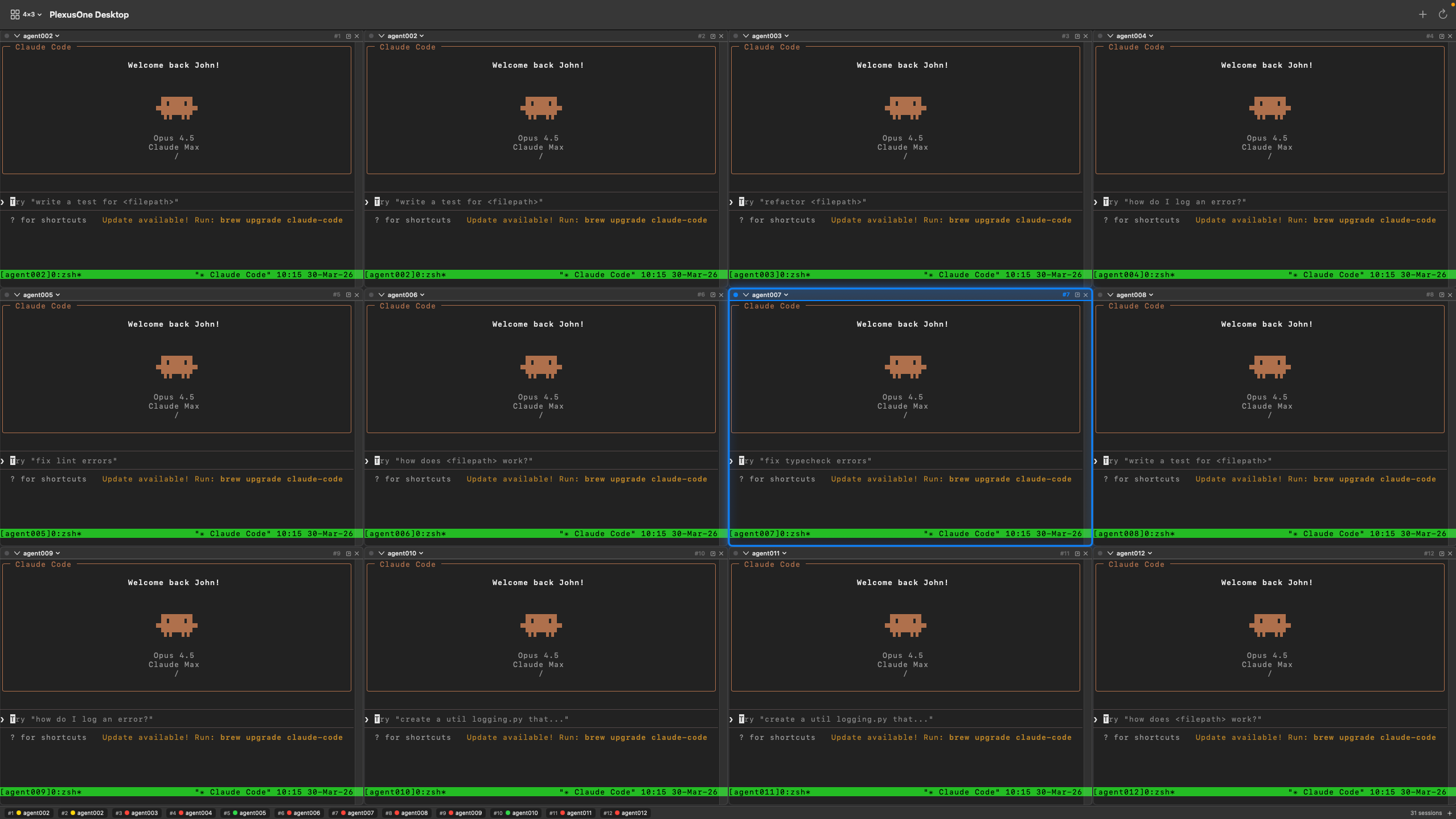This screenshot has height=819, width=1456.
Task: Switch to #5 agent005 tab in bottom bar
Action: [245, 813]
